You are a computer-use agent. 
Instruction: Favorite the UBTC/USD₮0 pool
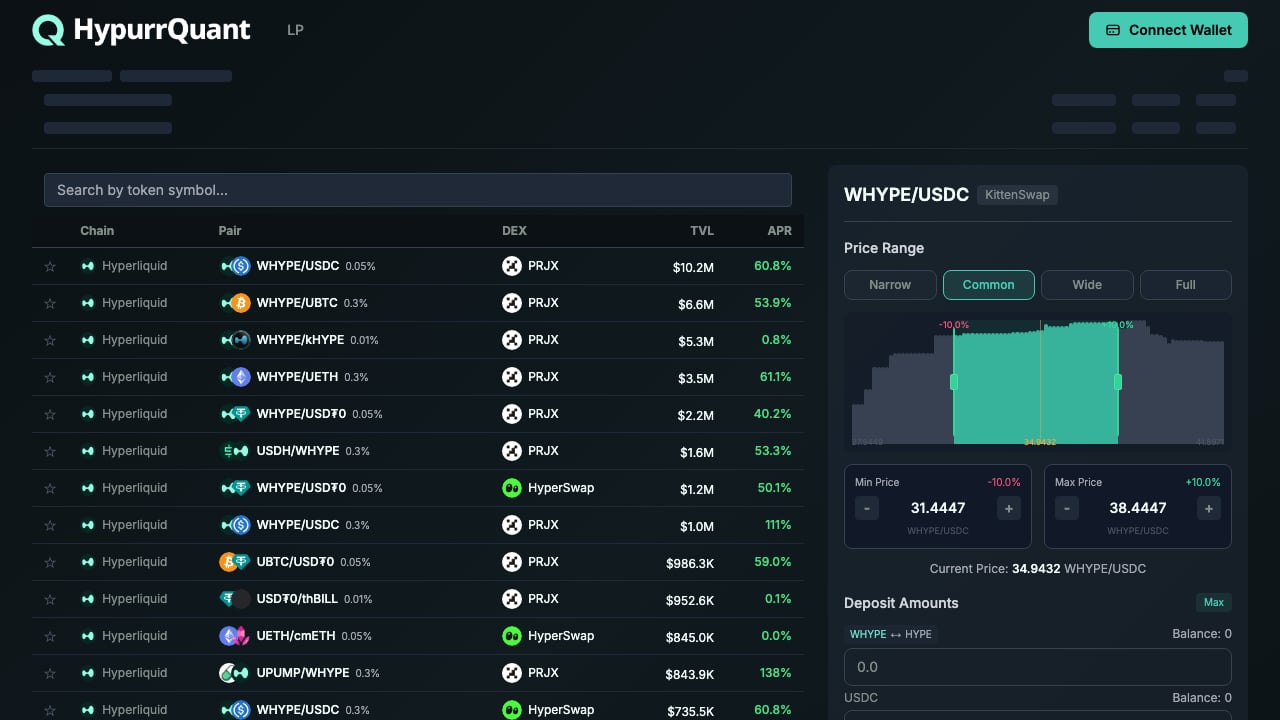[x=50, y=563]
